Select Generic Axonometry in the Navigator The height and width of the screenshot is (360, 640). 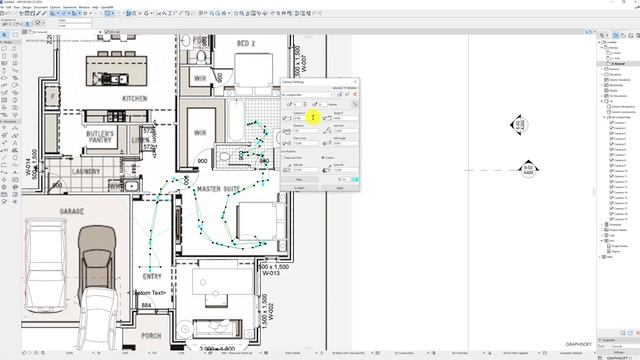tap(624, 112)
